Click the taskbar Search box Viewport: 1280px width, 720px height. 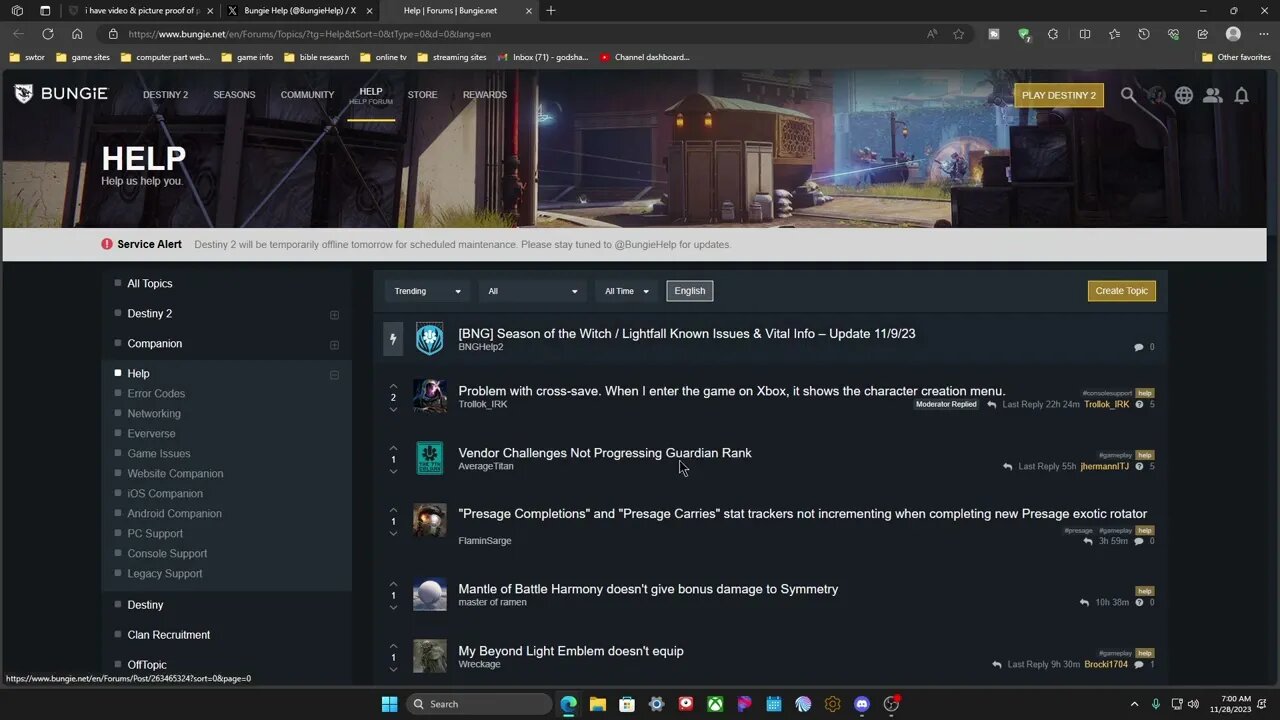click(480, 704)
